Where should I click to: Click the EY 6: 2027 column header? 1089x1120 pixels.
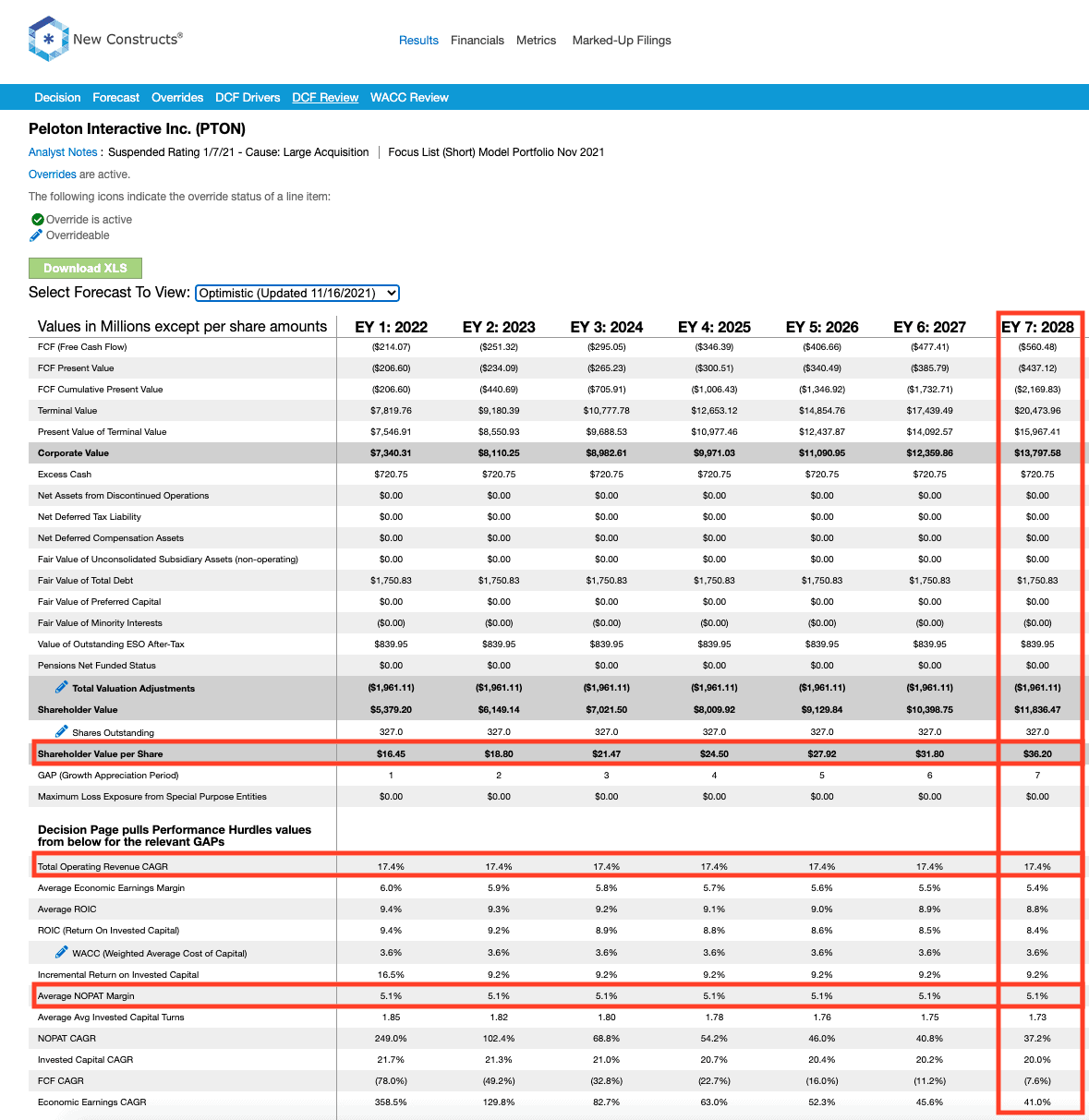click(x=929, y=327)
